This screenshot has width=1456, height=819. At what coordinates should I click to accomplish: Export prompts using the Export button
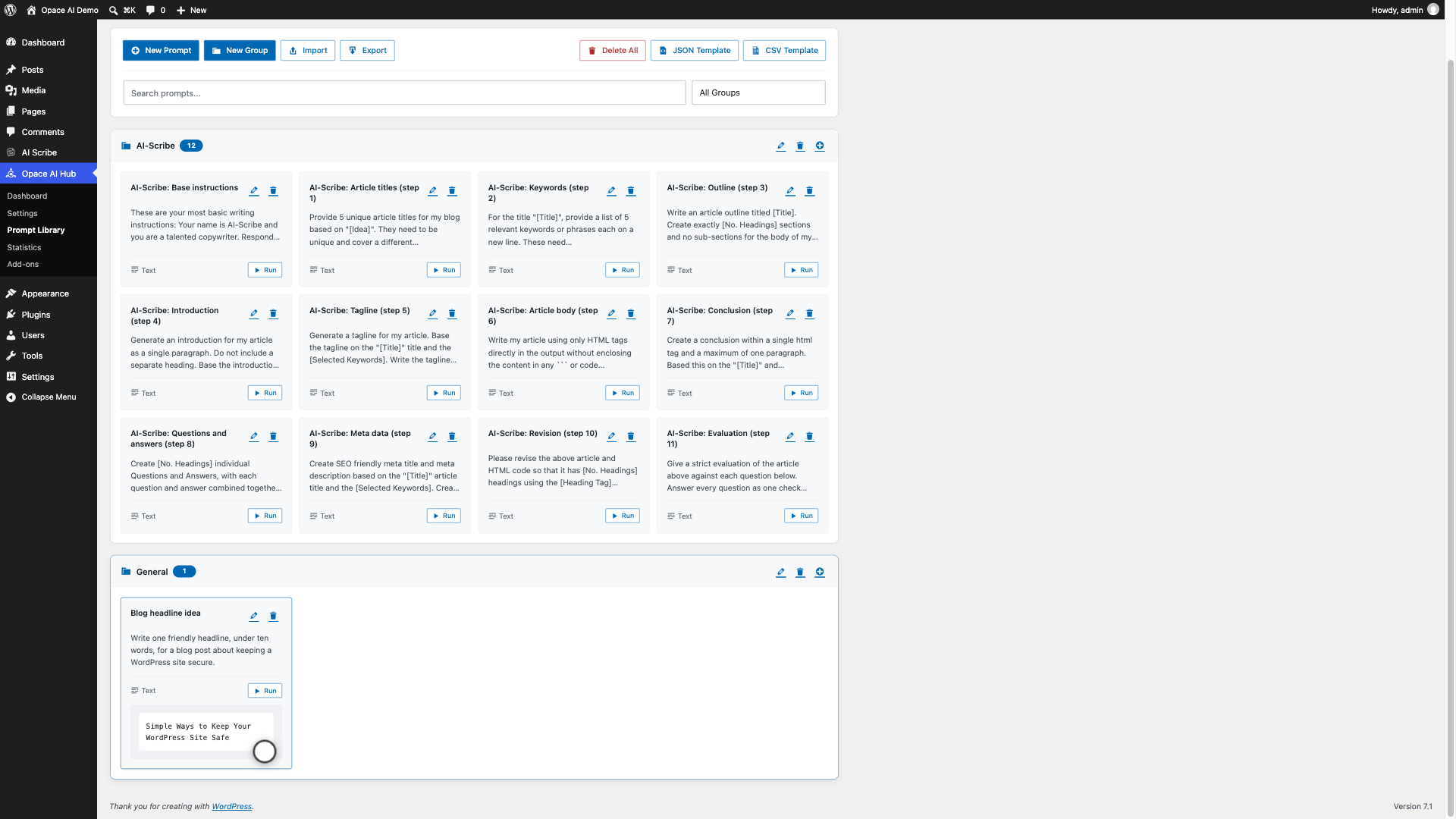[368, 51]
